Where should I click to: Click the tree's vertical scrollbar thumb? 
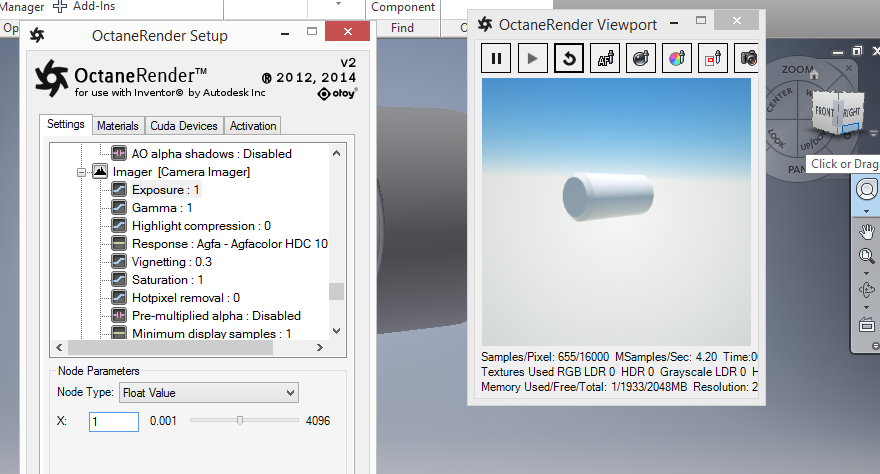[x=336, y=292]
